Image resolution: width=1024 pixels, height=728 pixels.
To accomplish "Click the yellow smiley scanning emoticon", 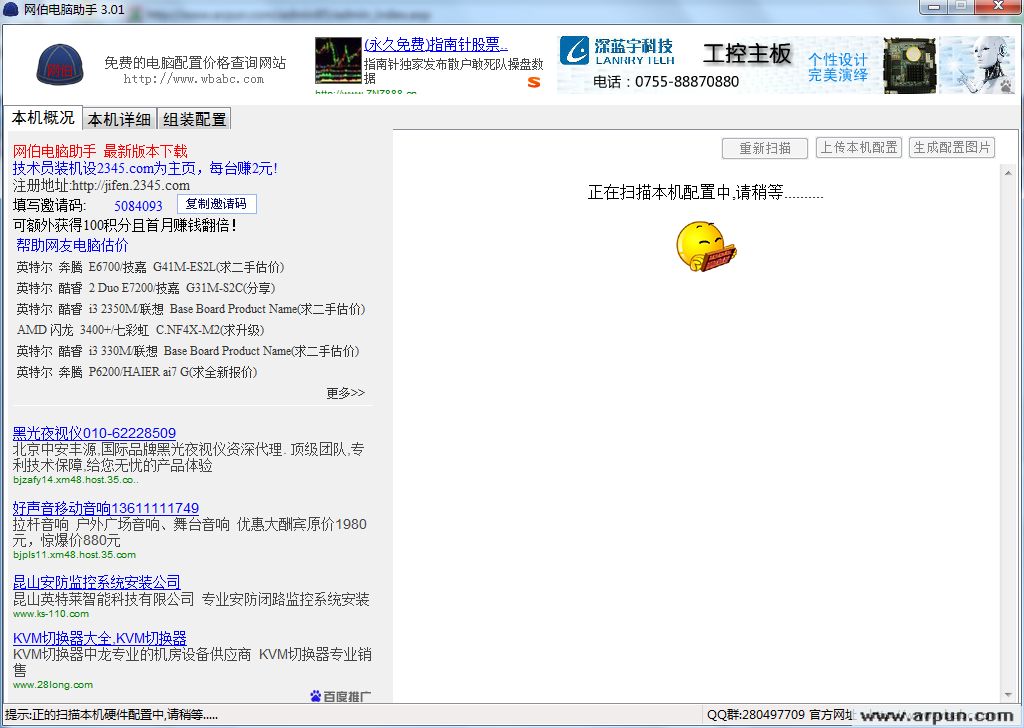I will point(705,246).
